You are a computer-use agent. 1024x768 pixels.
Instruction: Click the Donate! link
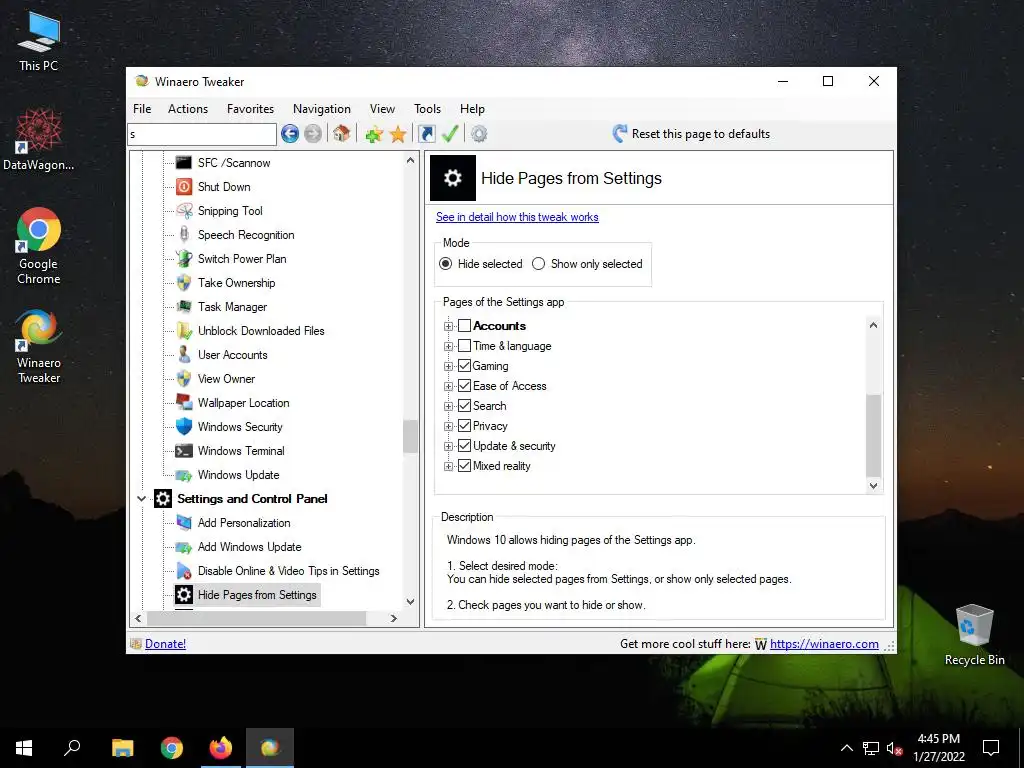pyautogui.click(x=165, y=644)
